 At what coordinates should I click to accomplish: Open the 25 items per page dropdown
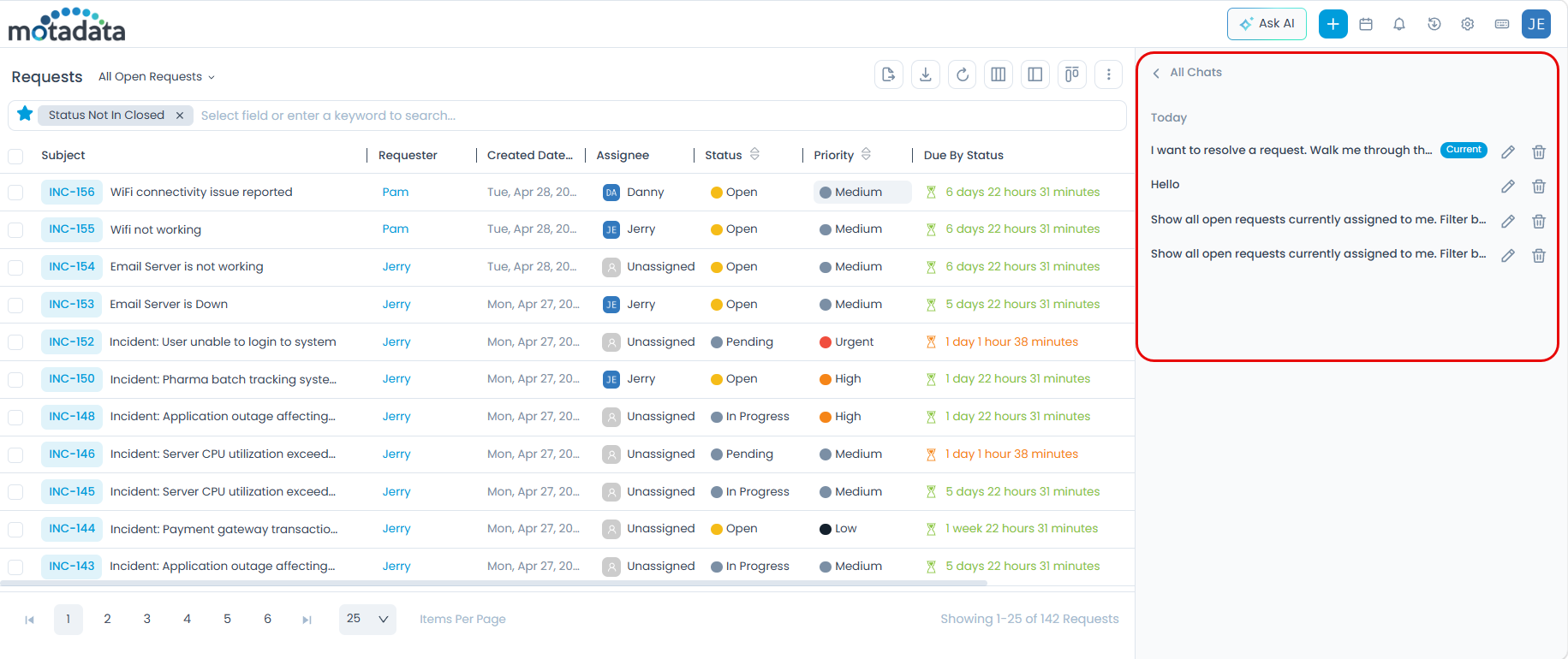coord(367,619)
